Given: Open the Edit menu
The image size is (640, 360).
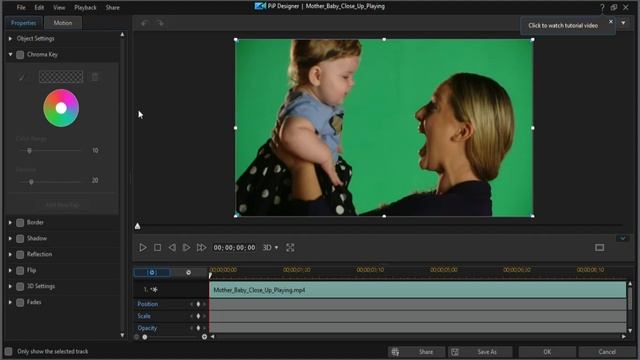Looking at the screenshot, I should [39, 7].
